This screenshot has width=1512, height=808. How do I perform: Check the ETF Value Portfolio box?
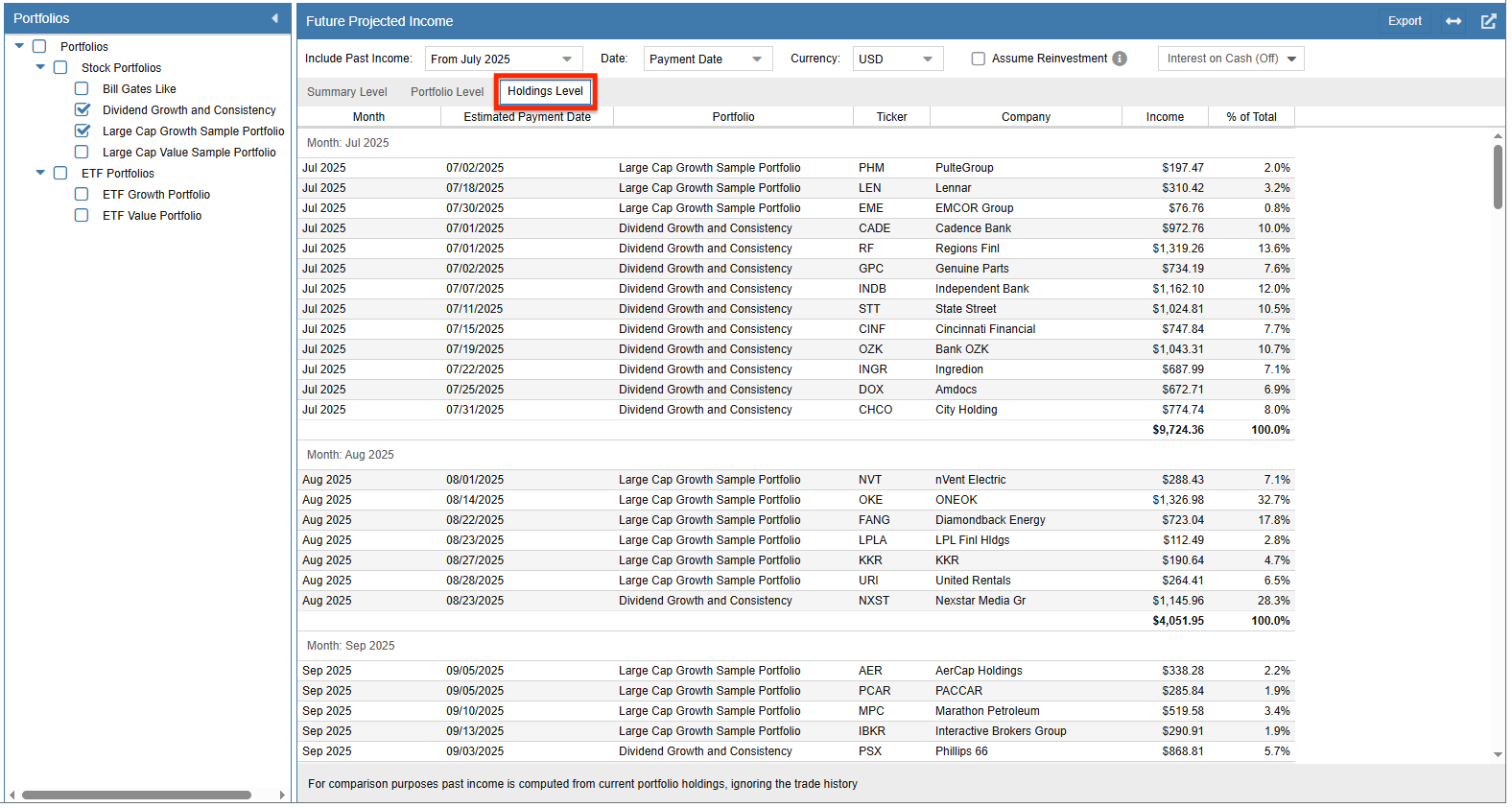pyautogui.click(x=82, y=215)
